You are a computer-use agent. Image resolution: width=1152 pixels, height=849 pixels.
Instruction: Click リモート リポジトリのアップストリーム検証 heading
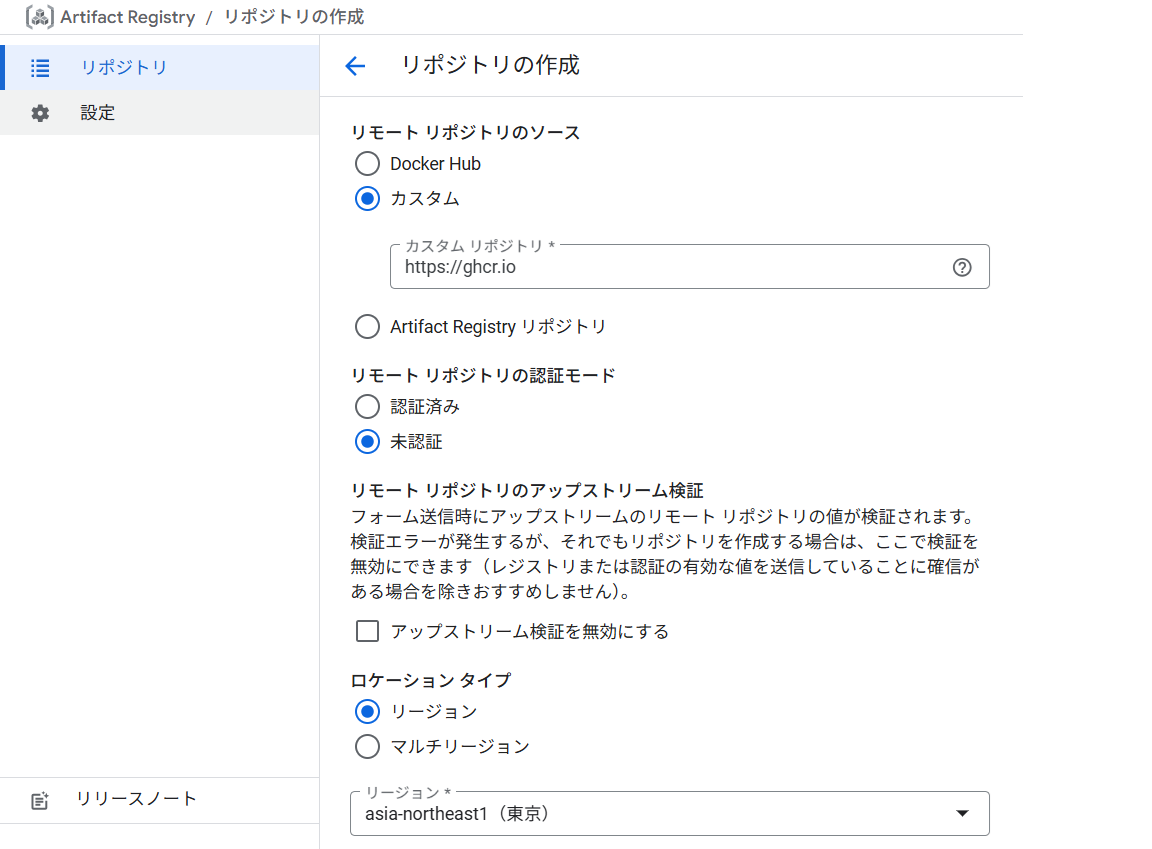527,490
